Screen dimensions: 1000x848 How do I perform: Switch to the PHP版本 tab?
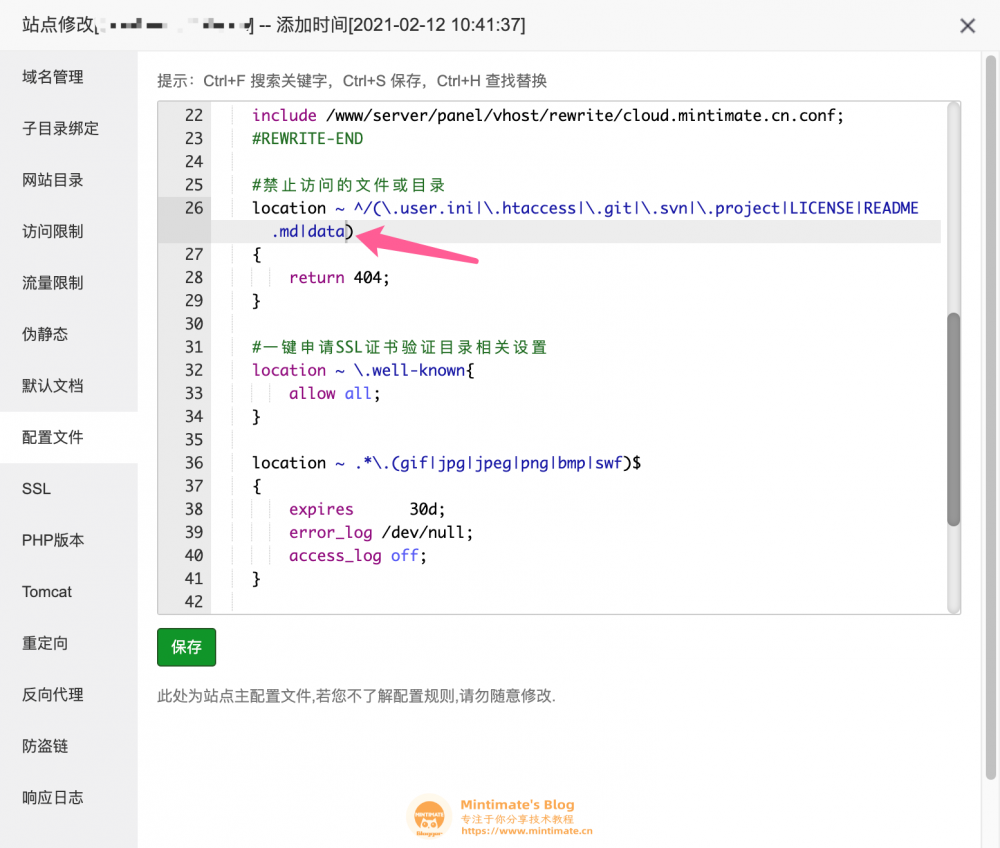[x=53, y=540]
